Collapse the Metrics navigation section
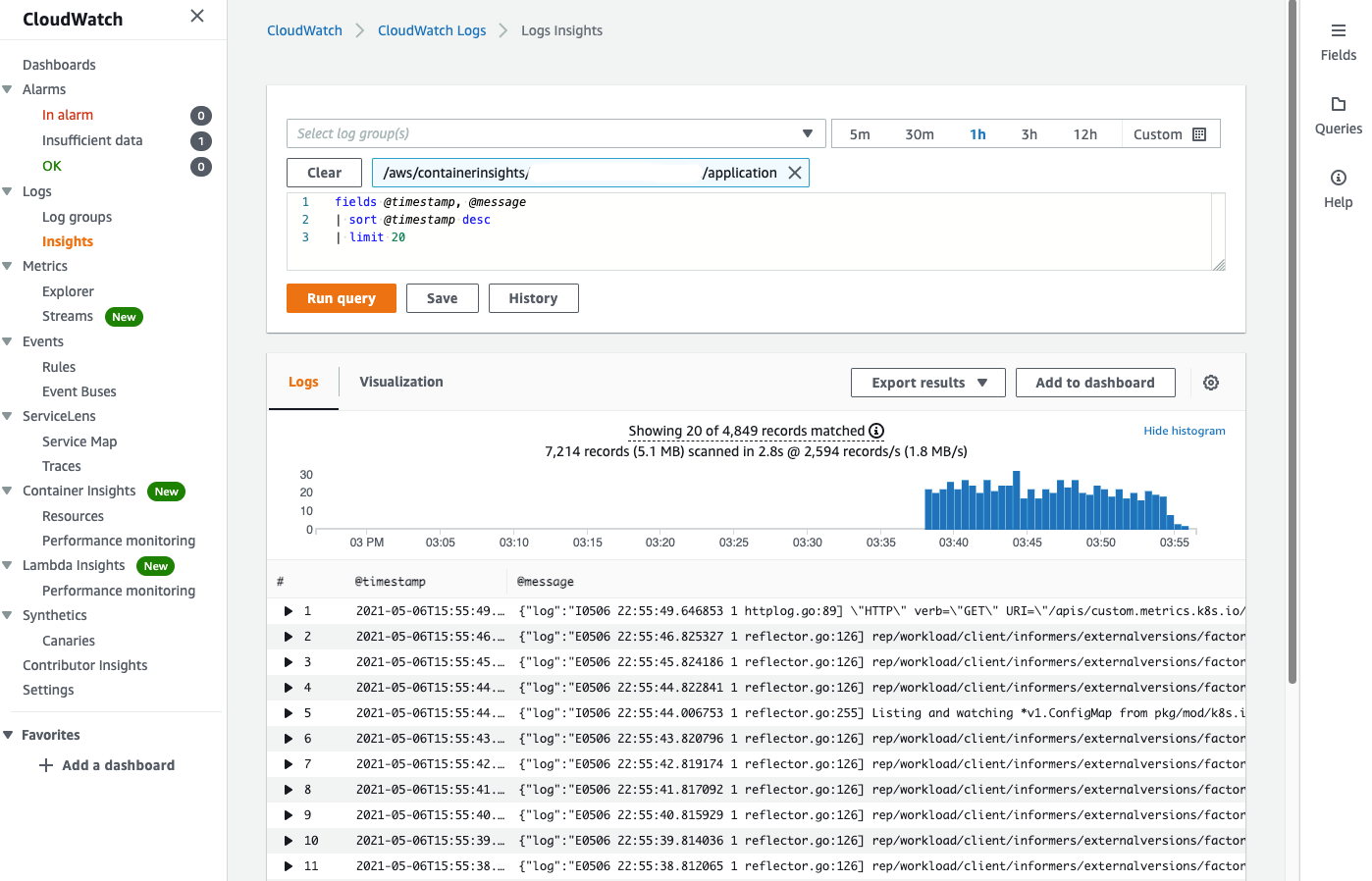Screen dimensions: 1372x881 (8, 266)
